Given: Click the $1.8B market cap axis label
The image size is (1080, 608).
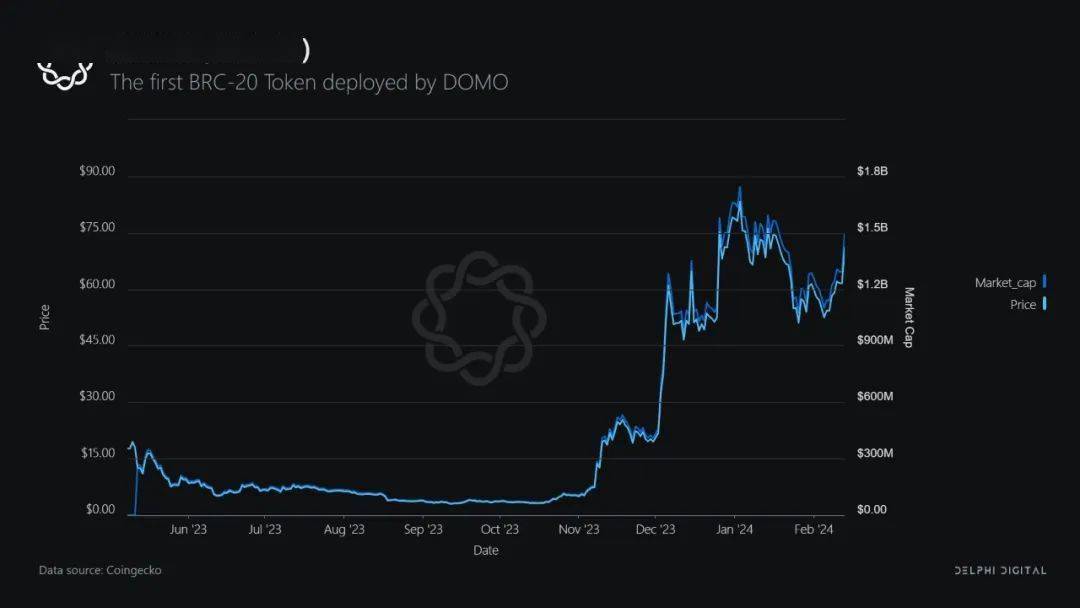Looking at the screenshot, I should (872, 171).
